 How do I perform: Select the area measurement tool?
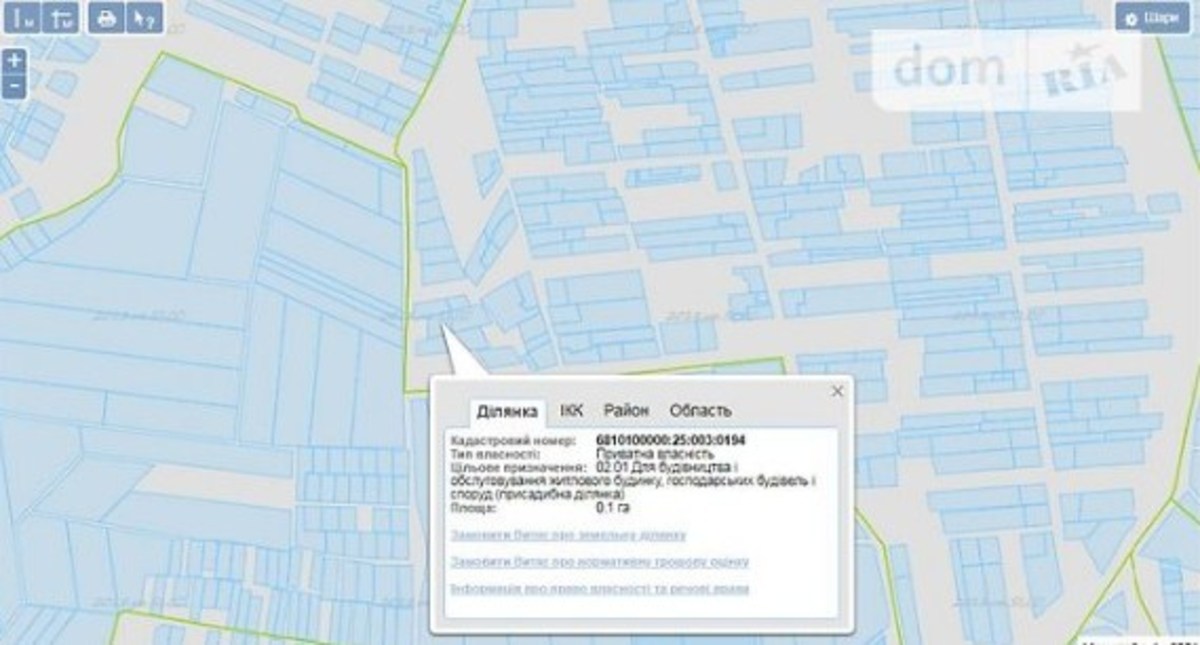coord(62,18)
